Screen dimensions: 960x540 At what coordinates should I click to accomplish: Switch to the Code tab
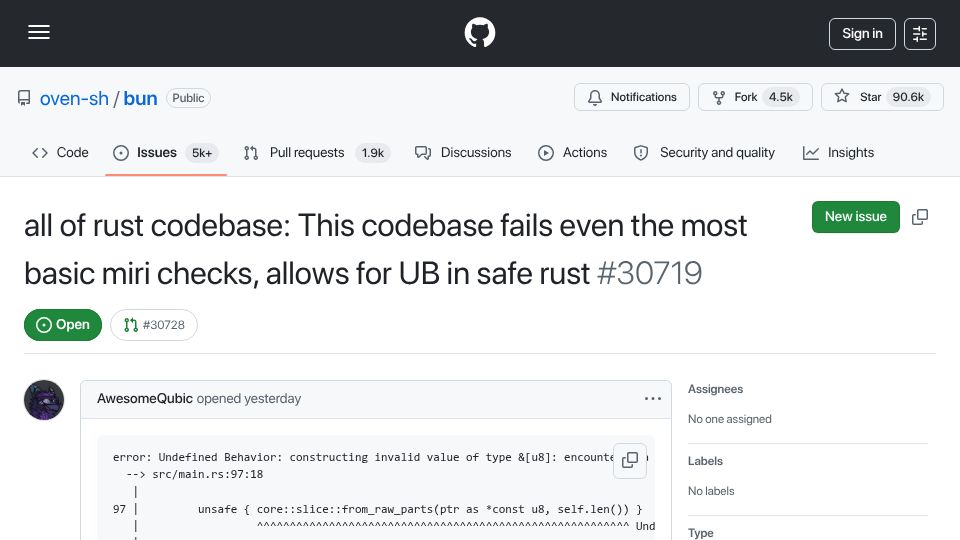point(60,152)
